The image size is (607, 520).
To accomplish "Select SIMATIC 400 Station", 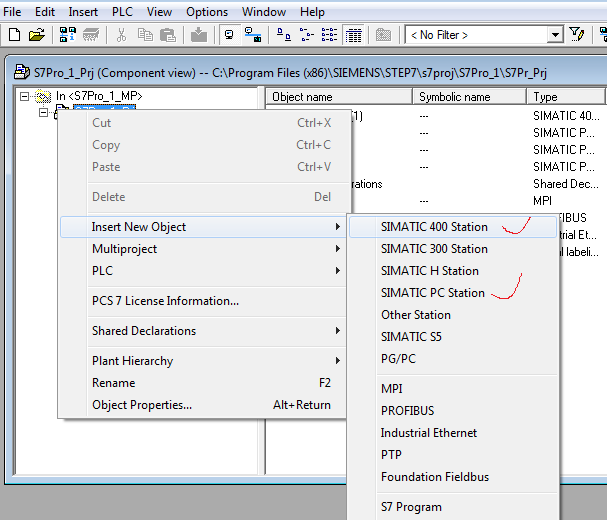I will [434, 227].
